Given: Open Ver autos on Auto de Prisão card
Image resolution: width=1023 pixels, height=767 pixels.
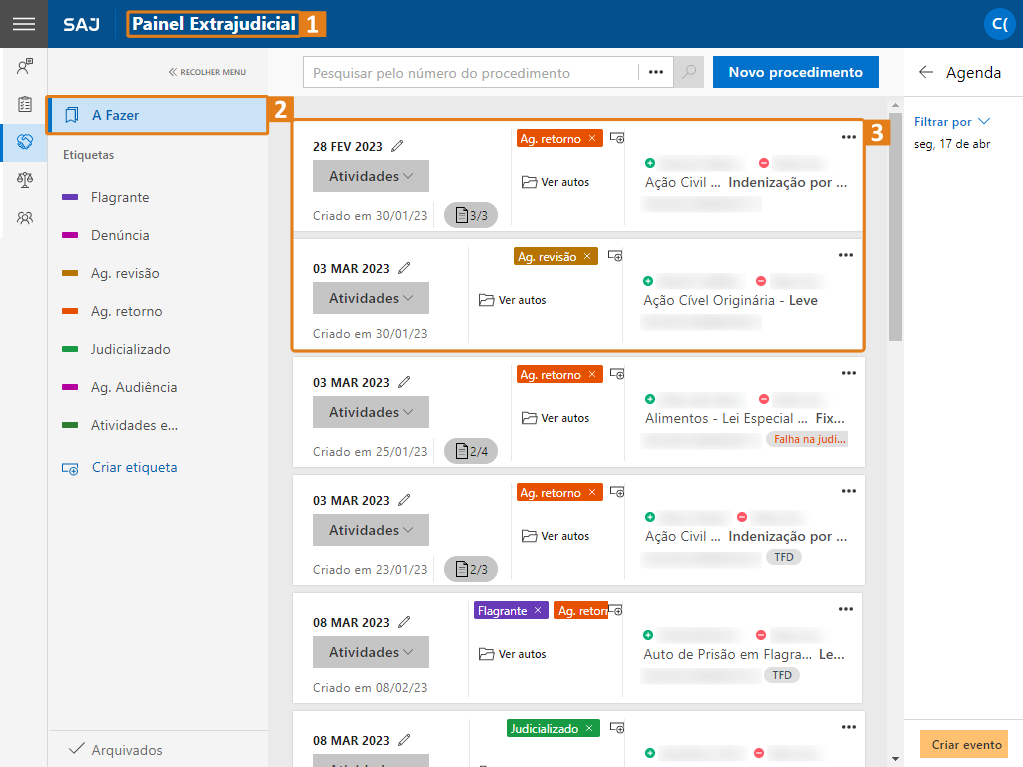Looking at the screenshot, I should click(513, 654).
